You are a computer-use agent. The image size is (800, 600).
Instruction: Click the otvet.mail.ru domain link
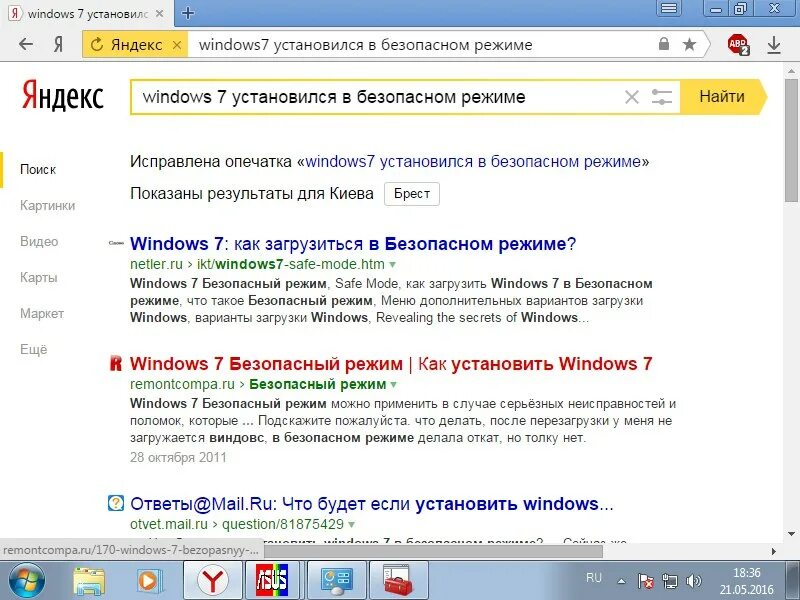pyautogui.click(x=169, y=524)
